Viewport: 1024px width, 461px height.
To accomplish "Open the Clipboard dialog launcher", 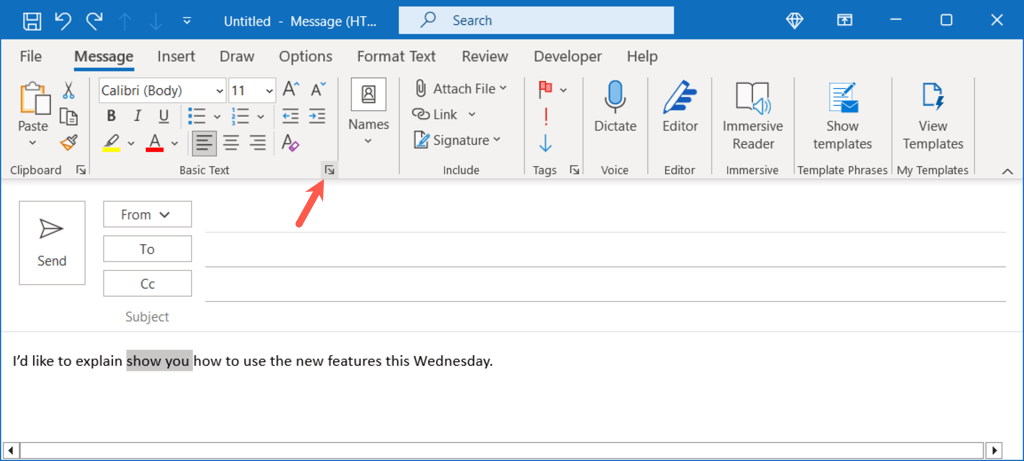I will pyautogui.click(x=81, y=170).
